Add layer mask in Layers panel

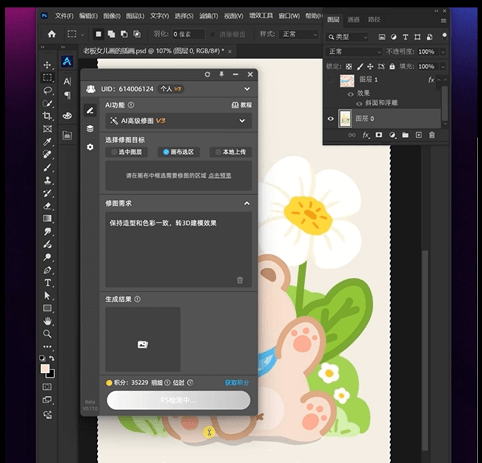pos(379,135)
